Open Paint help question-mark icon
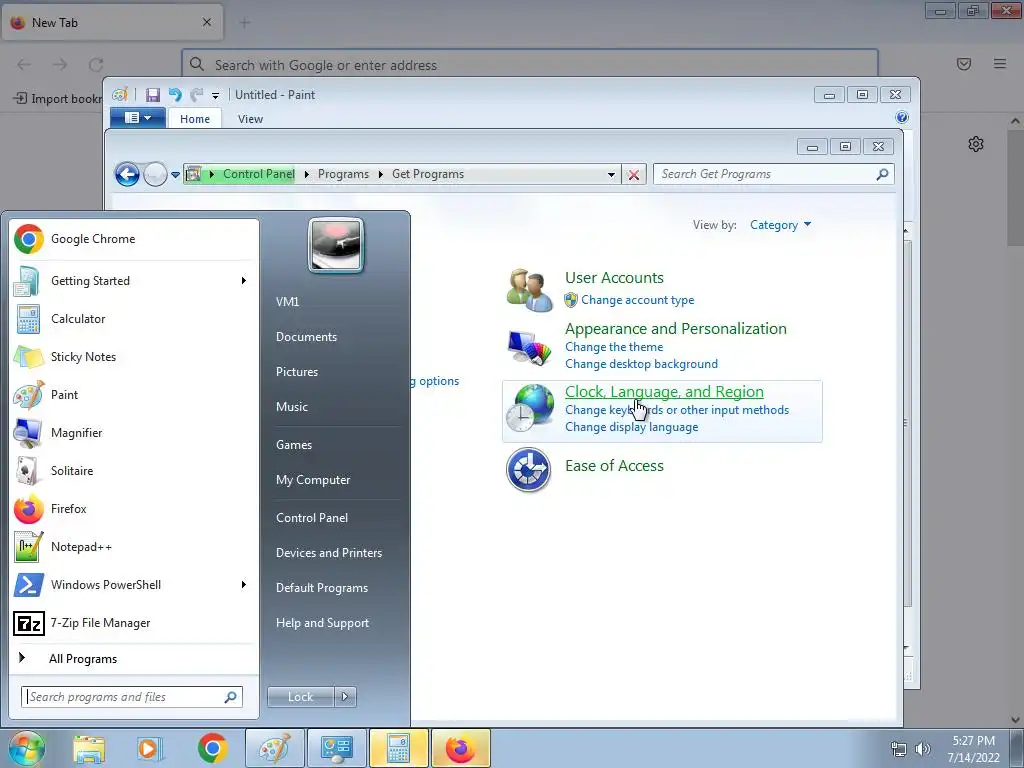Viewport: 1024px width, 768px height. click(901, 118)
